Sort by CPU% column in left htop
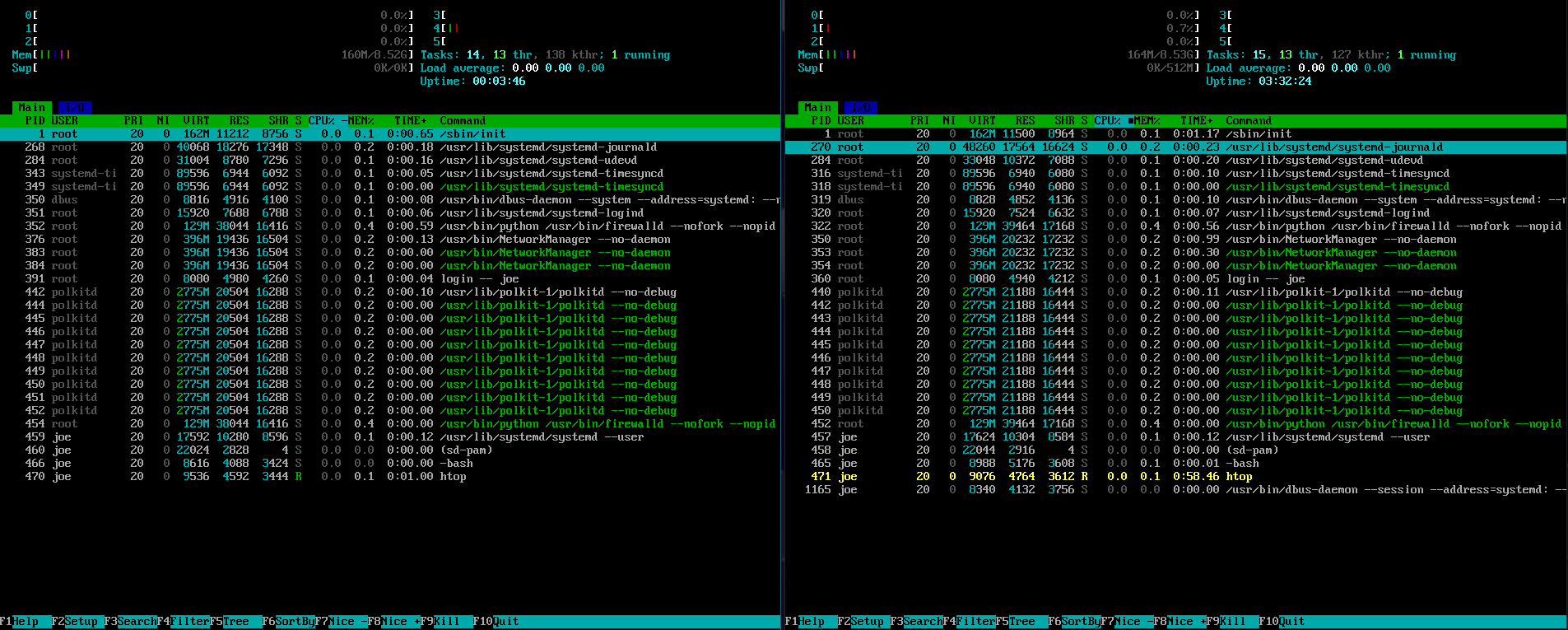This screenshot has height=630, width=1568. click(x=322, y=121)
